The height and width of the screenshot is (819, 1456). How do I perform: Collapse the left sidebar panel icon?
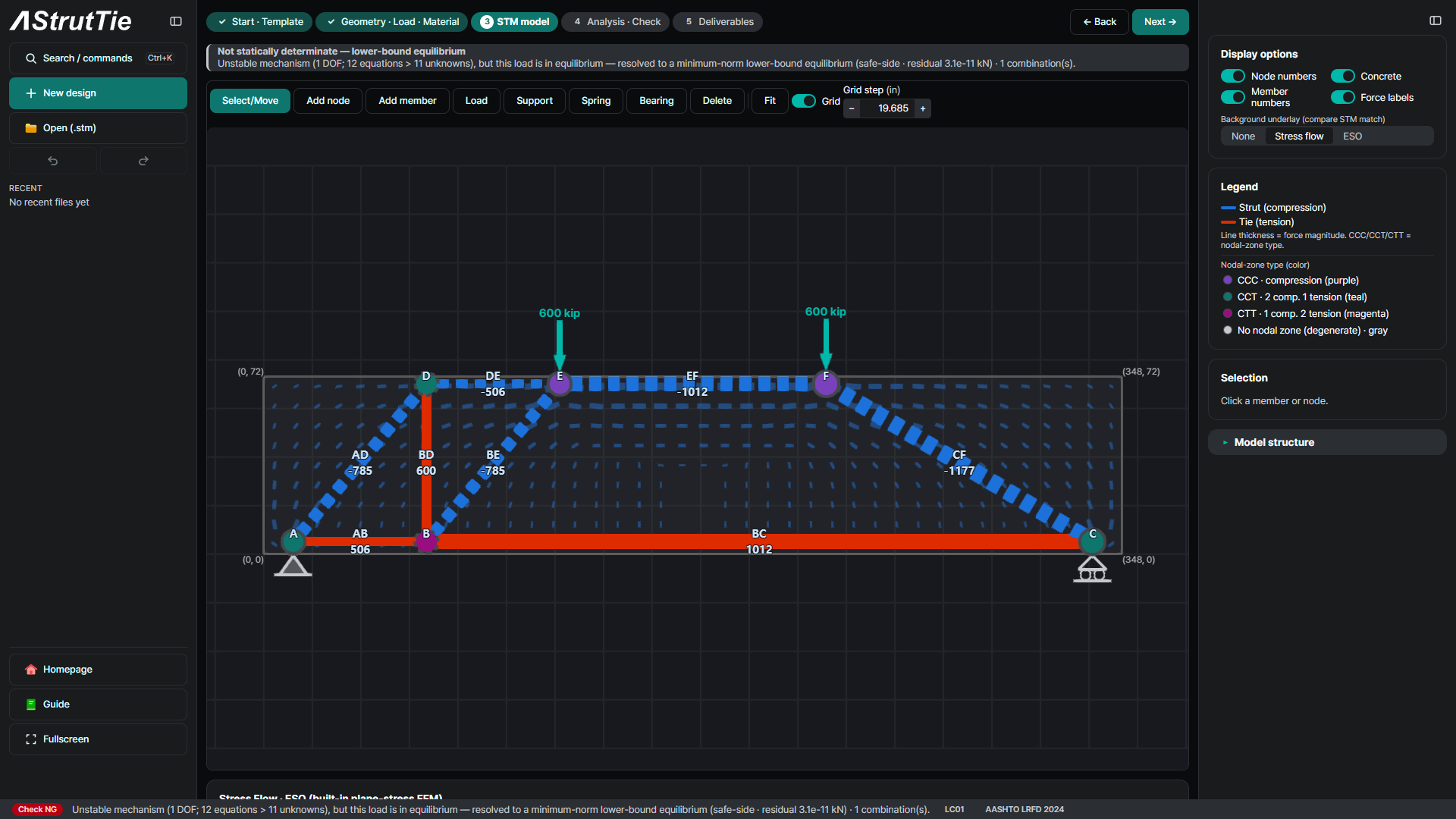point(176,21)
